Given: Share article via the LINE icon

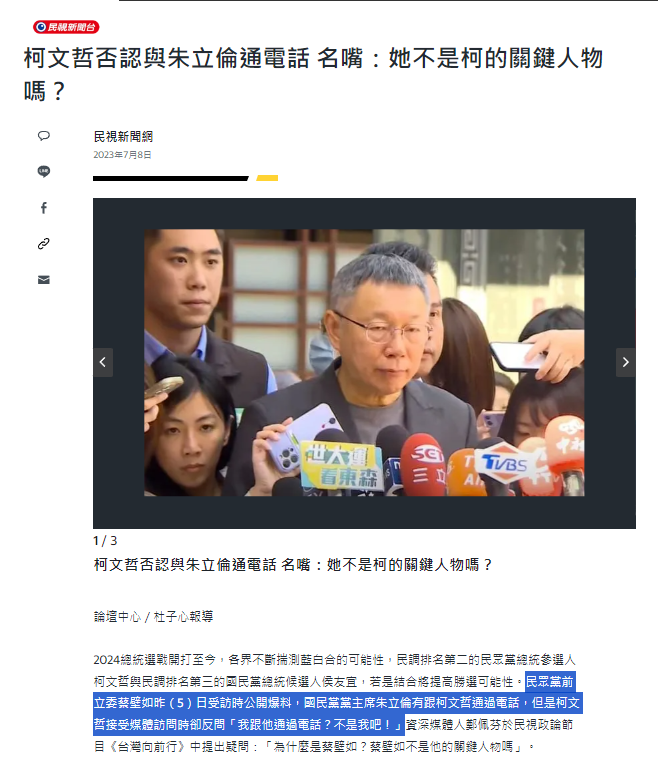Looking at the screenshot, I should pyautogui.click(x=44, y=171).
